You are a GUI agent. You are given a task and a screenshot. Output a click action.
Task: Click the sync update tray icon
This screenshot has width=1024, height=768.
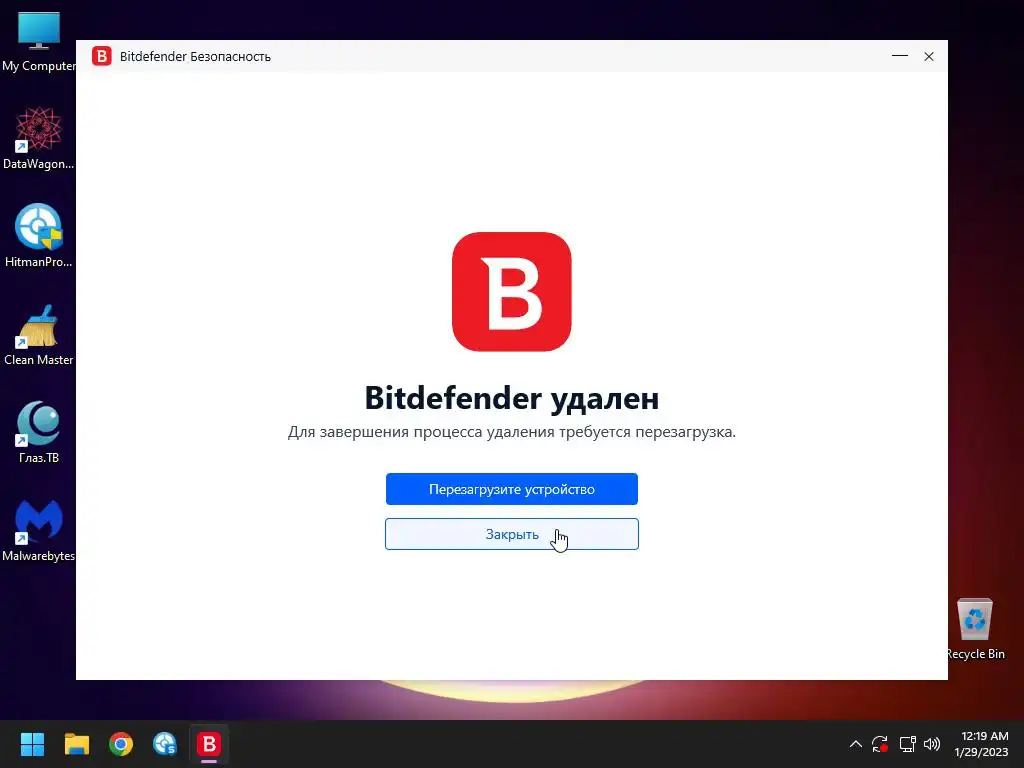point(880,744)
